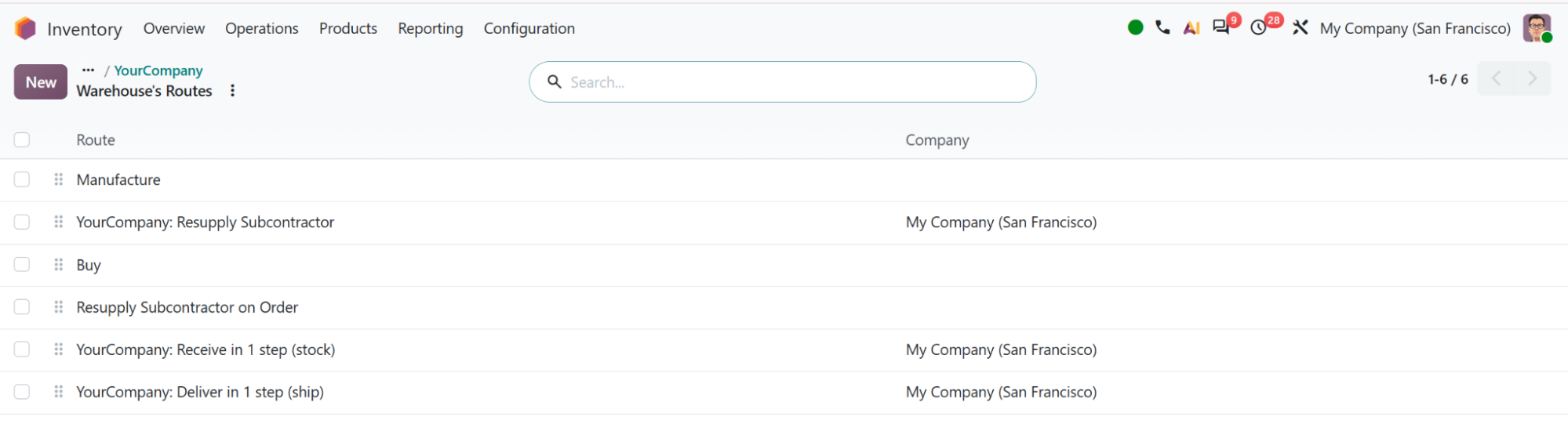Open the Overview menu
The width and height of the screenshot is (1568, 438).
click(174, 28)
